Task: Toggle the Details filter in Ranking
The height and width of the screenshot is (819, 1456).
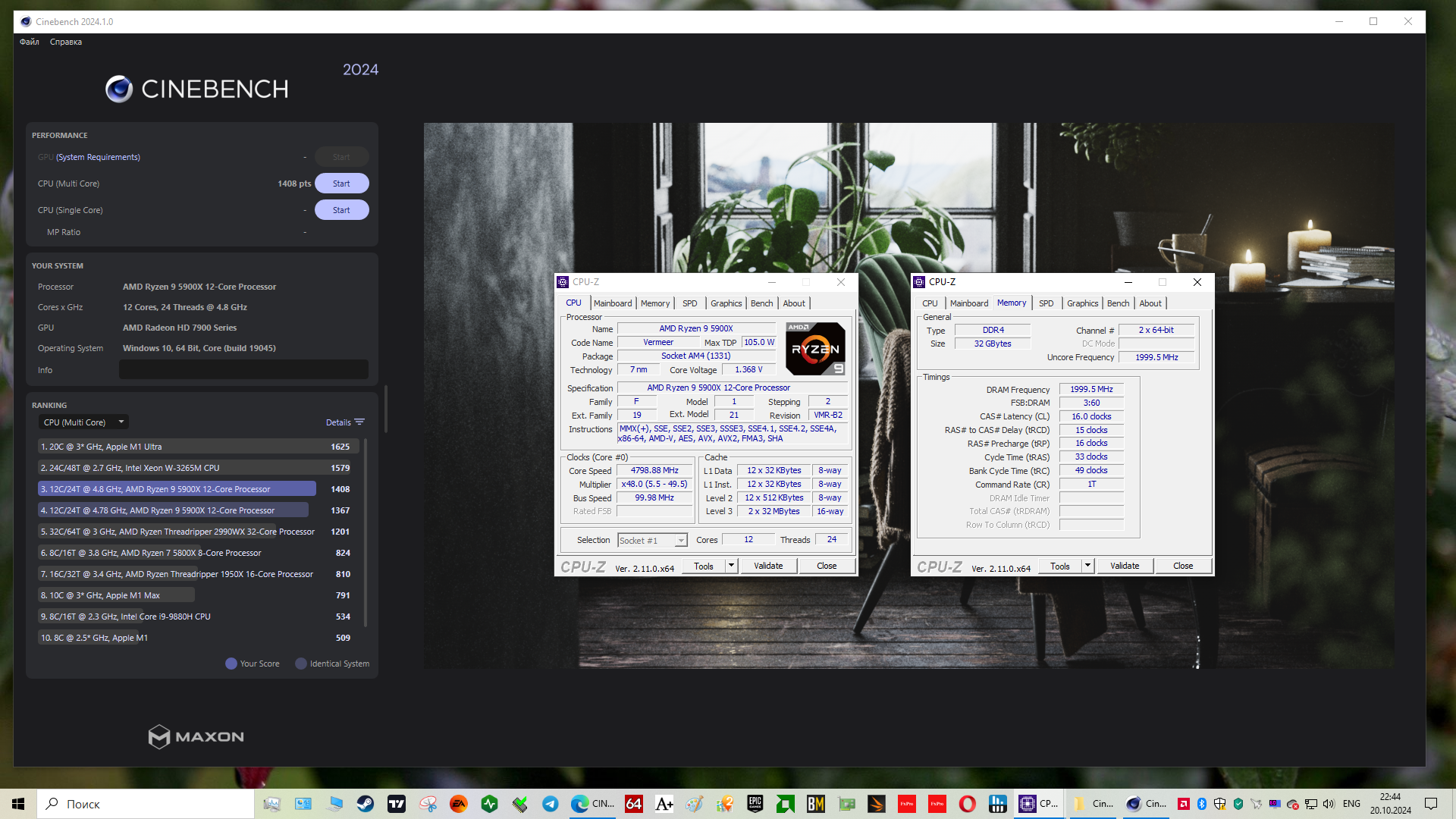Action: tap(345, 422)
